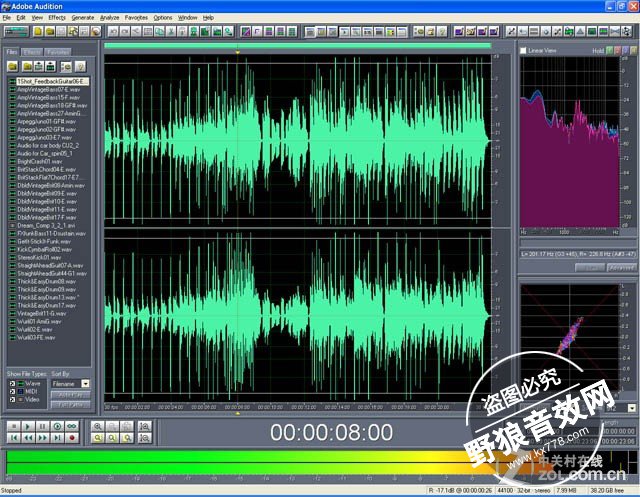Screen dimensions: 640x497
Task: Toggle Video file type checkbox
Action: click(12, 399)
